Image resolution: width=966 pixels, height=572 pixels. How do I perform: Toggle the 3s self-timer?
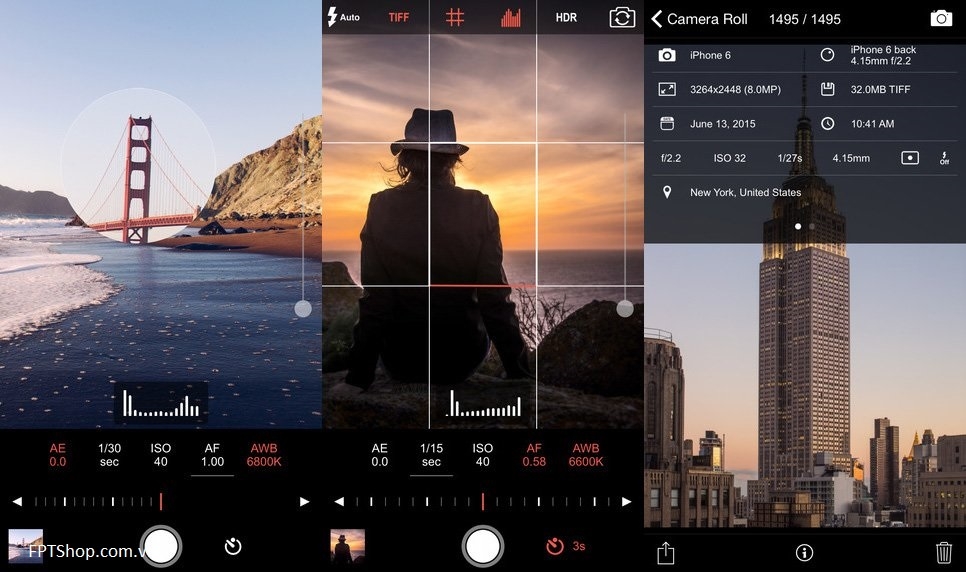(x=565, y=546)
